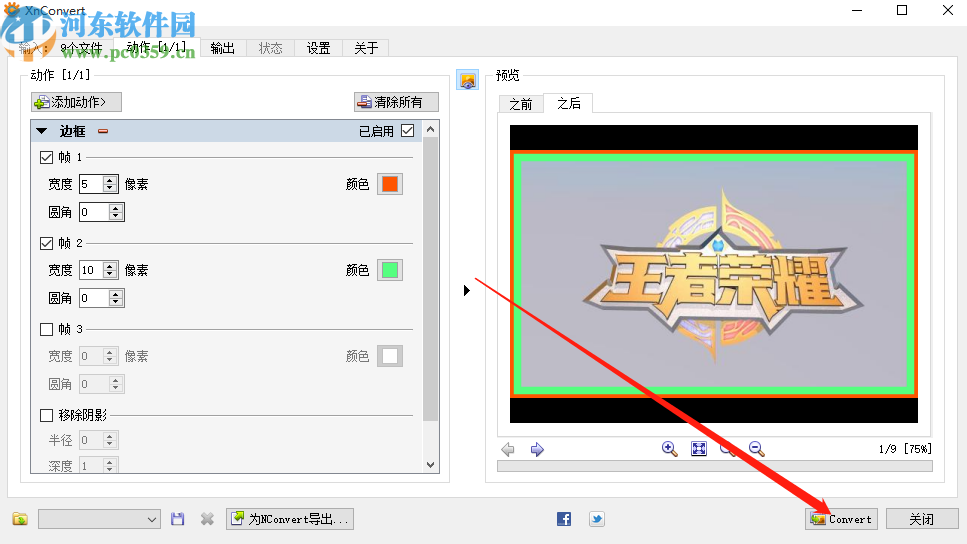The image size is (967, 544).
Task: Click 帧 1 宽度 input field
Action: (91, 184)
